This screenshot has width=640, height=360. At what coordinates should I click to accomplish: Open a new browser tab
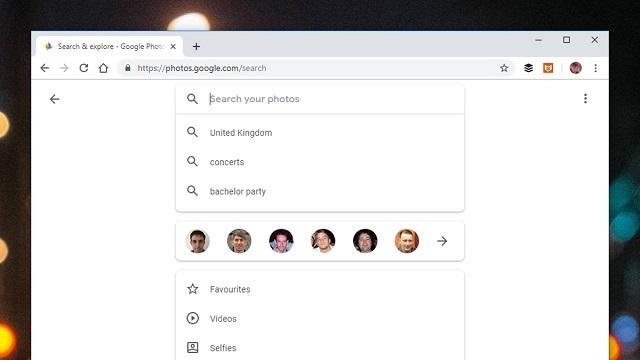(x=196, y=47)
